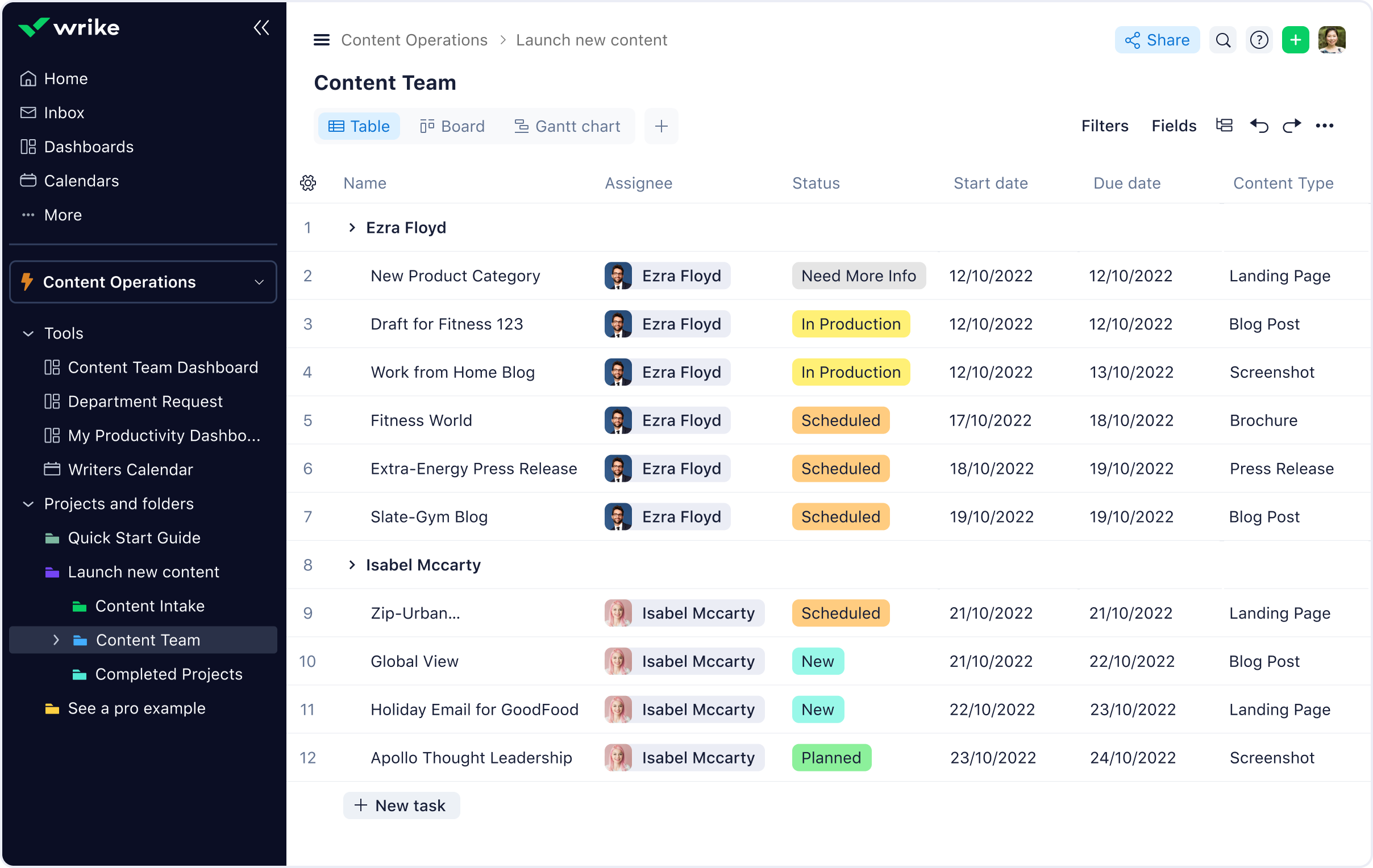Open the Dashboards section
1373x868 pixels.
tap(89, 147)
